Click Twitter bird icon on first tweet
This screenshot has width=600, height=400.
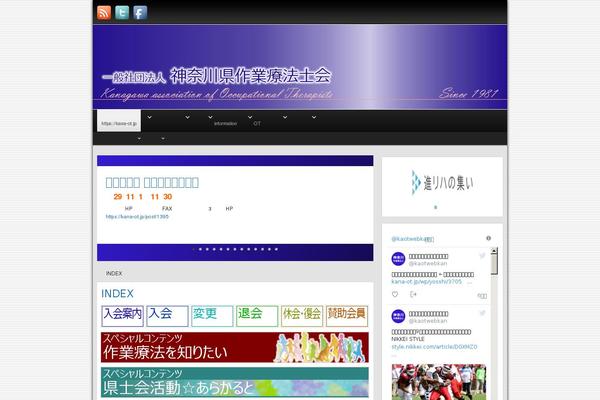click(482, 256)
